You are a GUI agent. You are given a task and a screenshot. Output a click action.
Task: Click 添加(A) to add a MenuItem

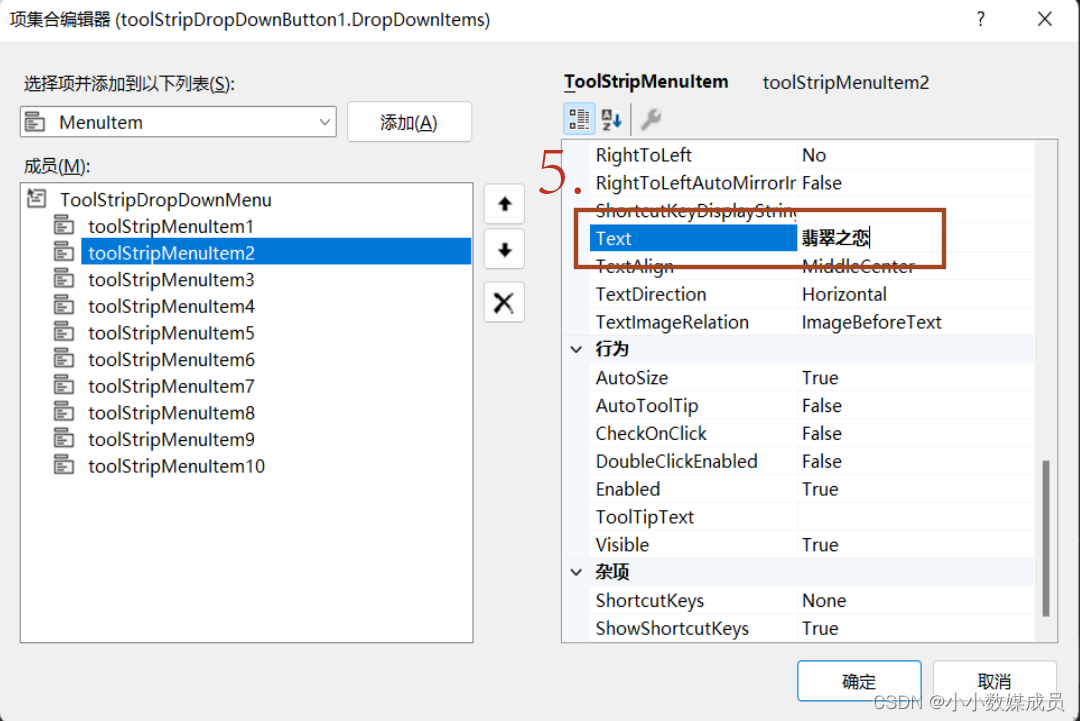point(409,120)
